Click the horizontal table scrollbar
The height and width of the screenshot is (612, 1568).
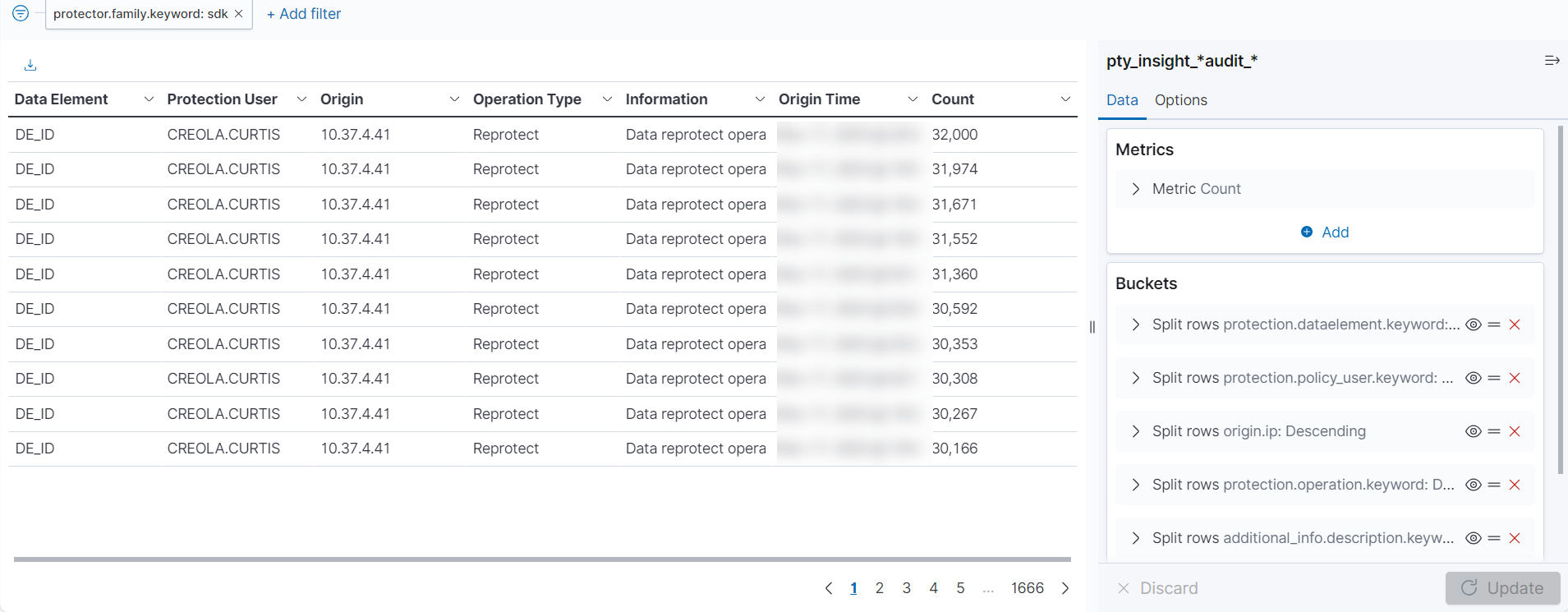(x=542, y=559)
